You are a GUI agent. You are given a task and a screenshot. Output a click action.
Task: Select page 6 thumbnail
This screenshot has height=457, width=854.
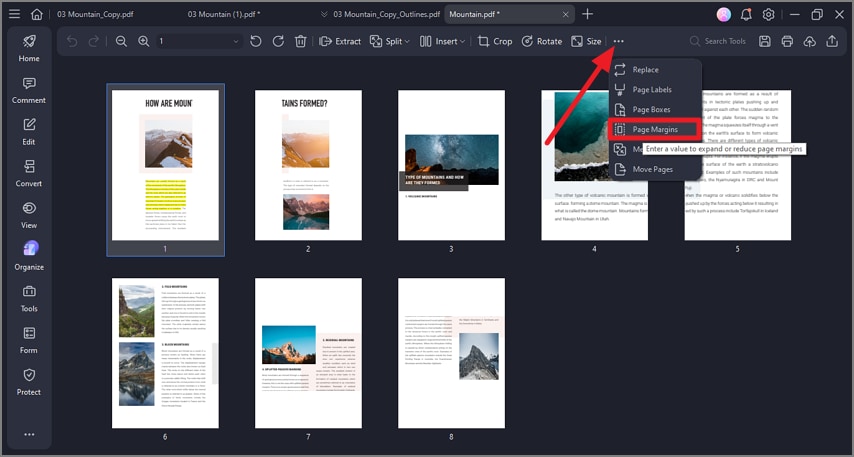(165, 353)
